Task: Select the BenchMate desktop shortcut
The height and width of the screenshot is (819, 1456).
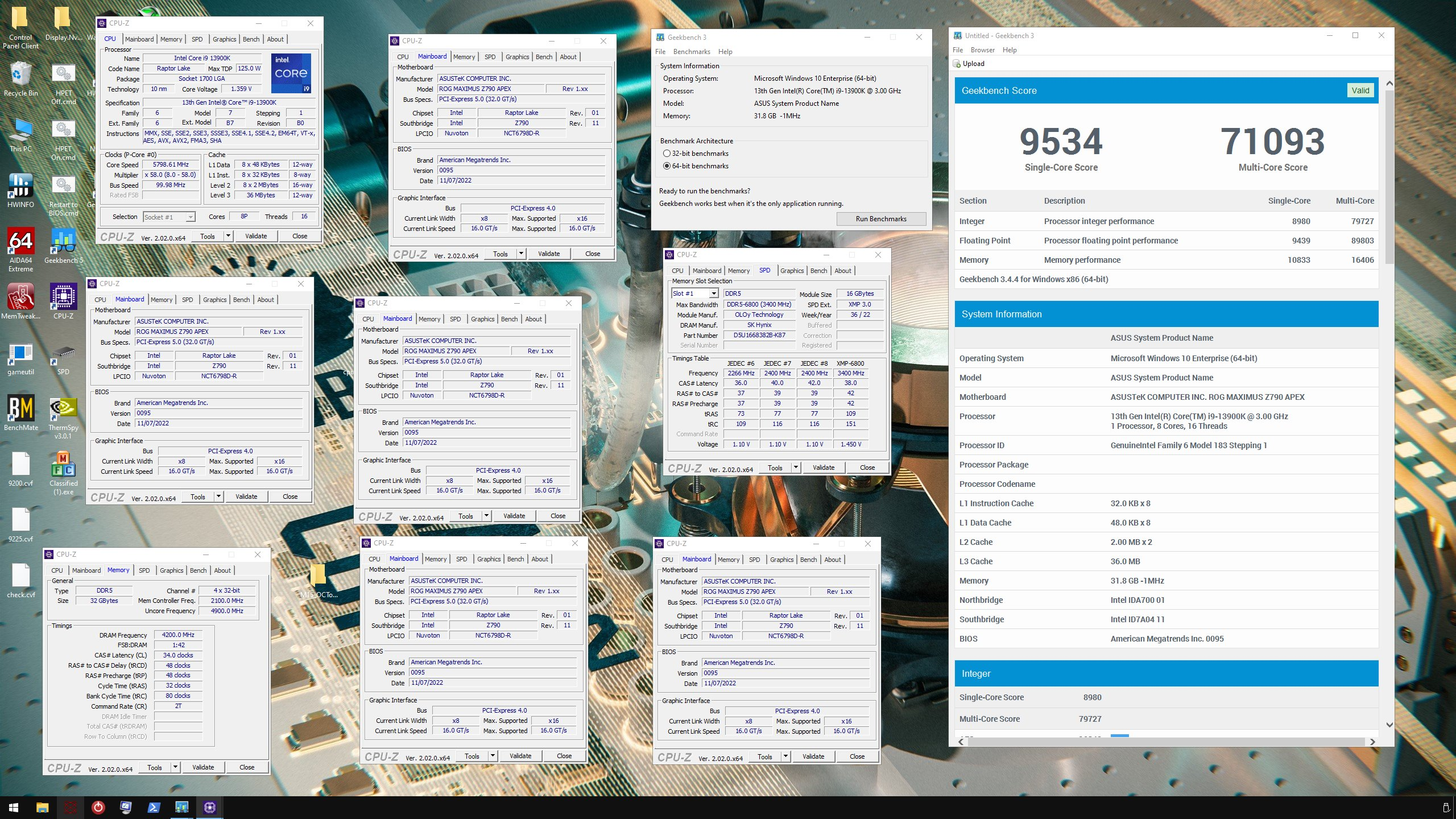Action: [20, 413]
